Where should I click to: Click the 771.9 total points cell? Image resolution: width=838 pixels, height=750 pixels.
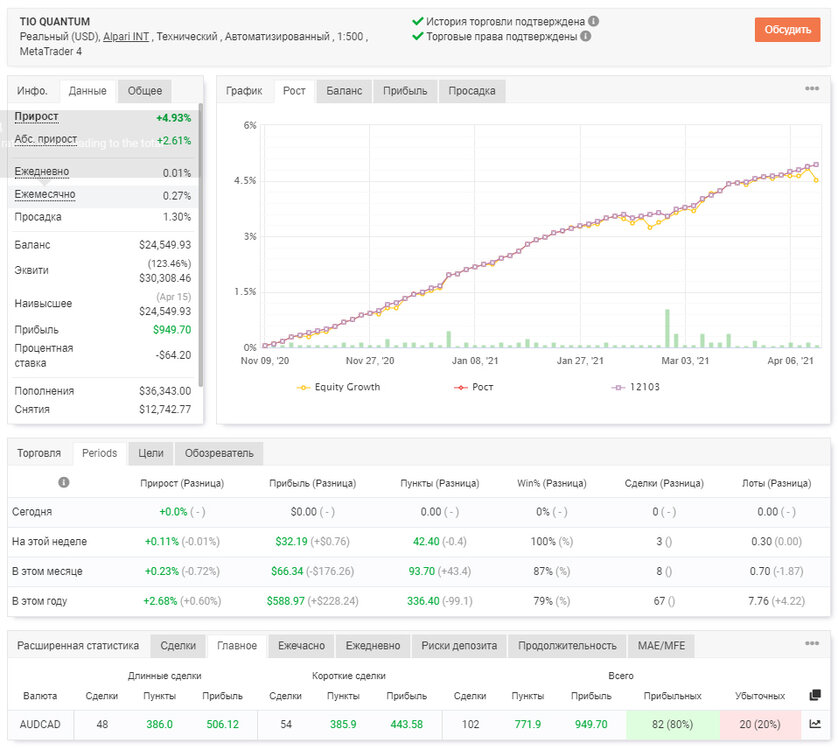[527, 724]
